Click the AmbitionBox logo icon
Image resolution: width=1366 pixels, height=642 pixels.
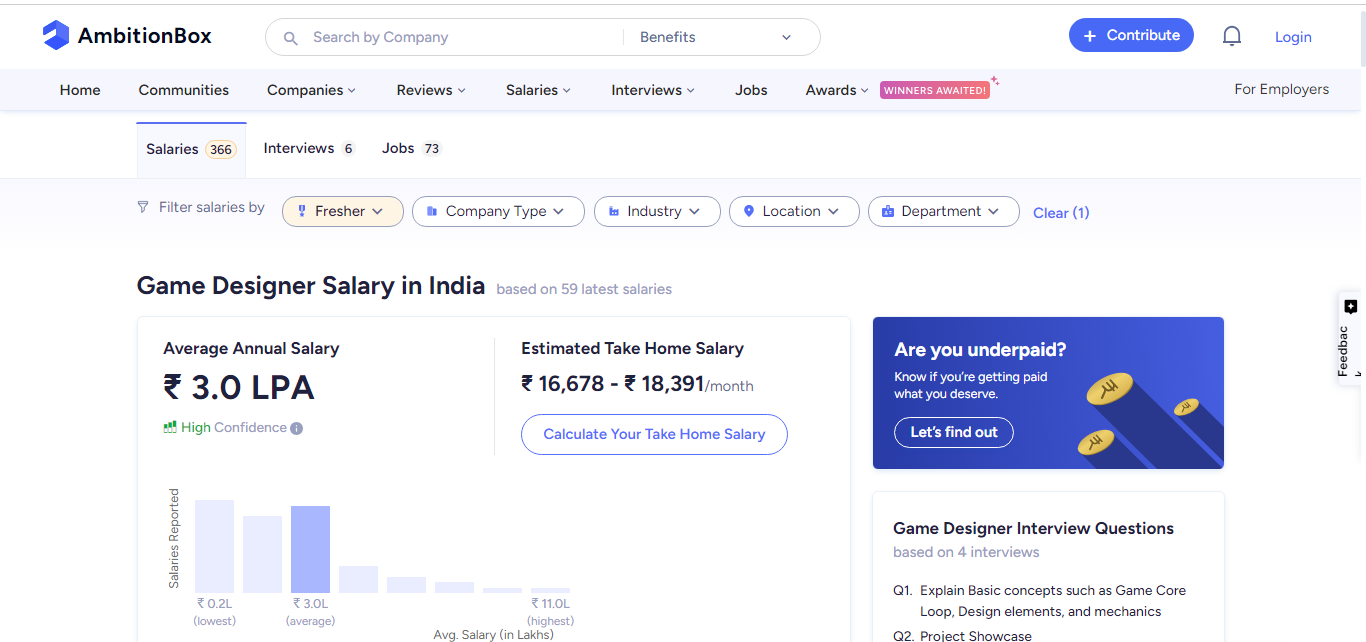pos(56,36)
